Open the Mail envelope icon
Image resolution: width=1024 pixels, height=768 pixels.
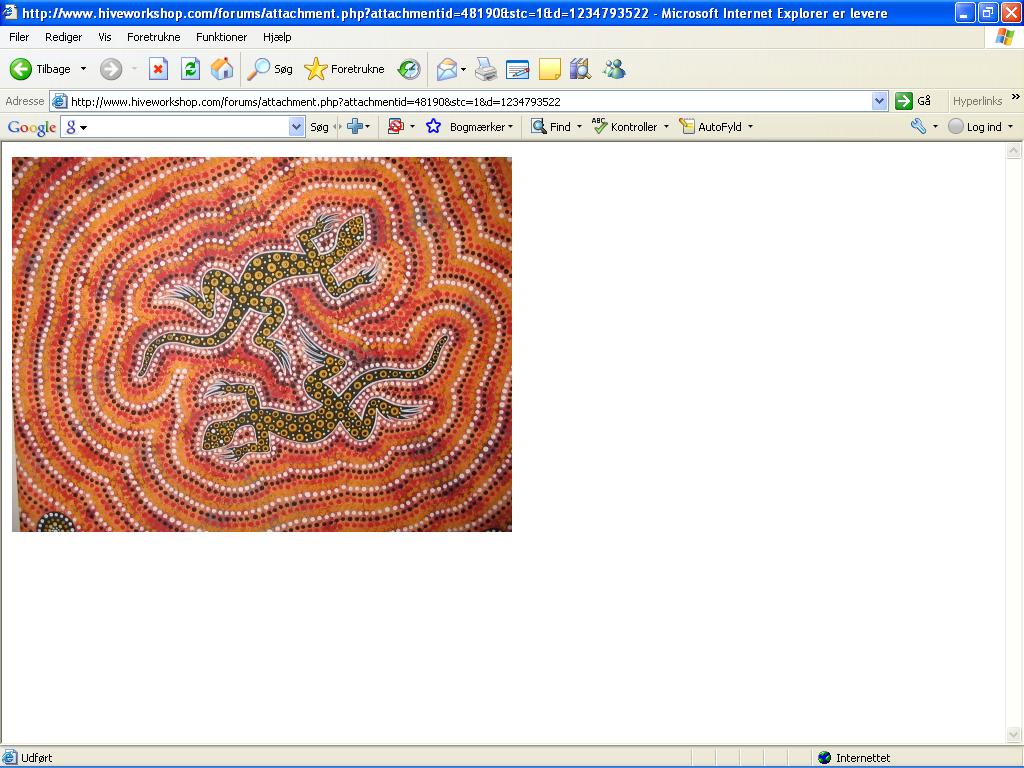pos(447,69)
